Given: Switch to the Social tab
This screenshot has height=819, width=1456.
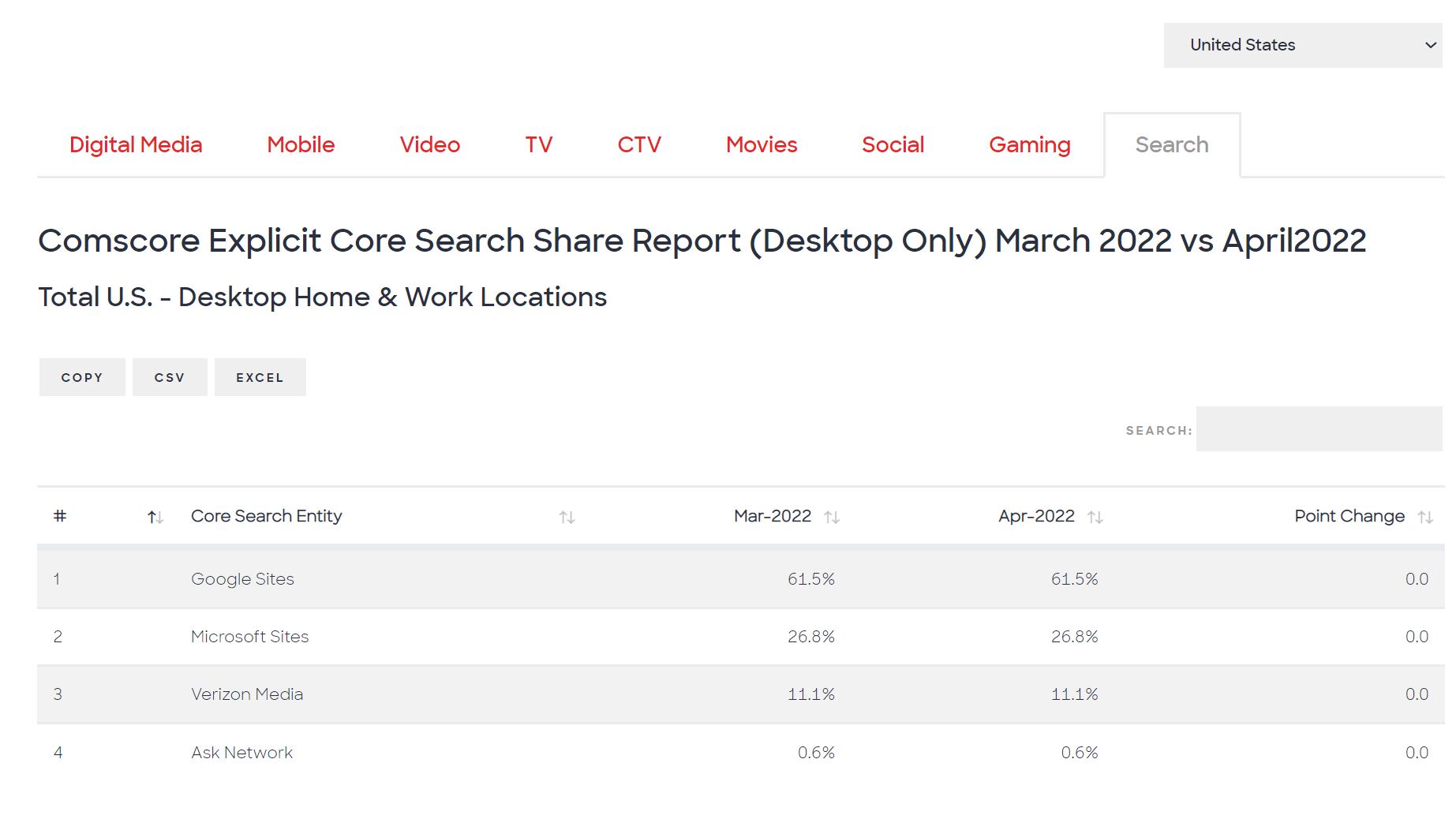Looking at the screenshot, I should click(x=893, y=144).
